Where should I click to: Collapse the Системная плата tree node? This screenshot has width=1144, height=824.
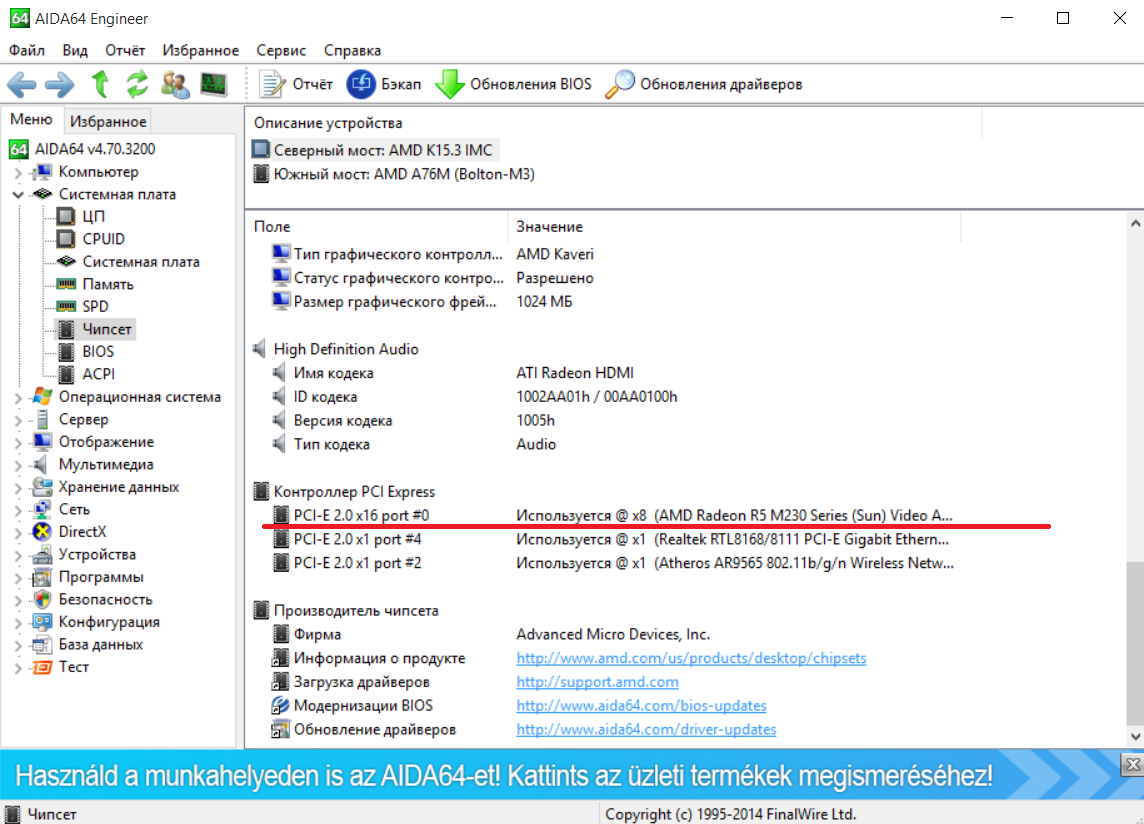18,195
